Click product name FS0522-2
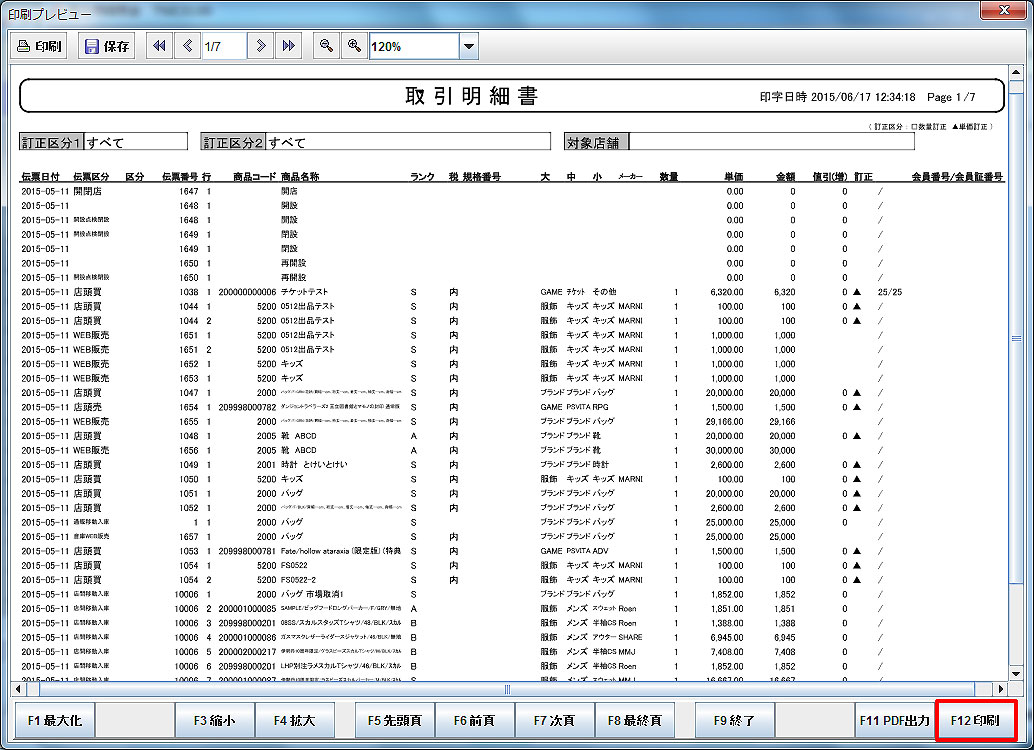The width and height of the screenshot is (1034, 750). point(299,579)
